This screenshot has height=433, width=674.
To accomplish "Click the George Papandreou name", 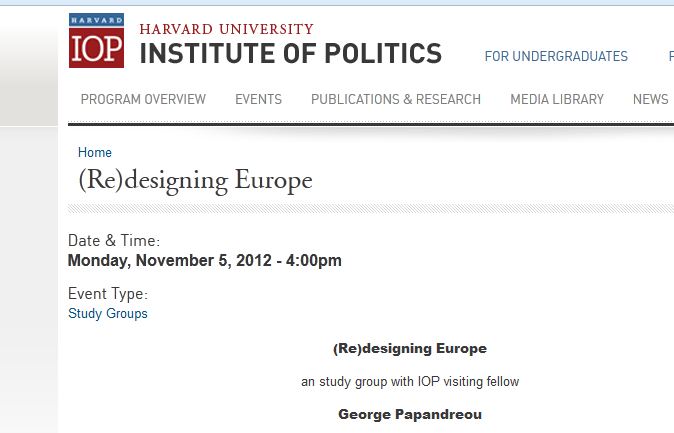I will coord(410,414).
